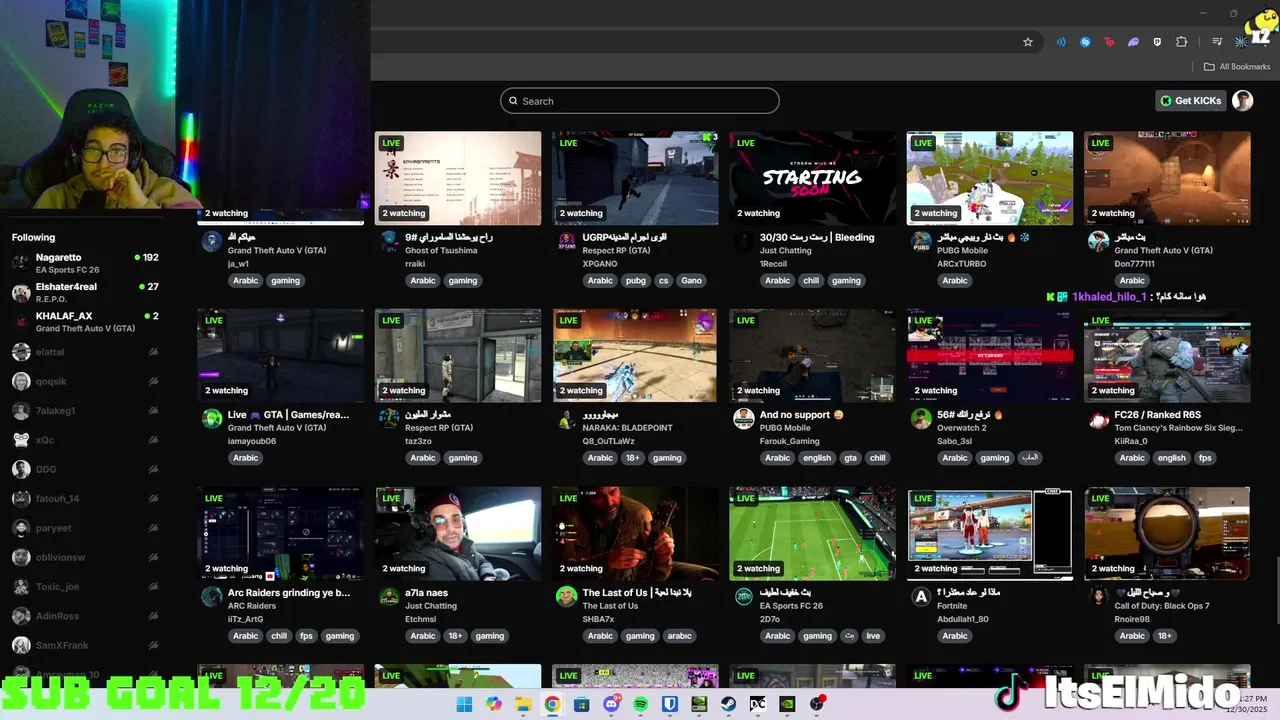
Task: Focus the Kick Search field
Action: (x=640, y=101)
